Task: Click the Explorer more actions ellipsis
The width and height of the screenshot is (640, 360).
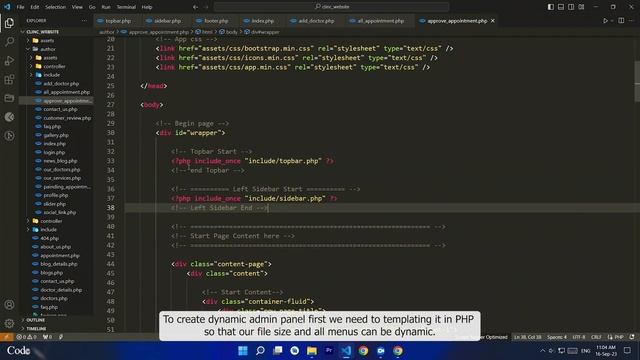Action: click(x=84, y=20)
